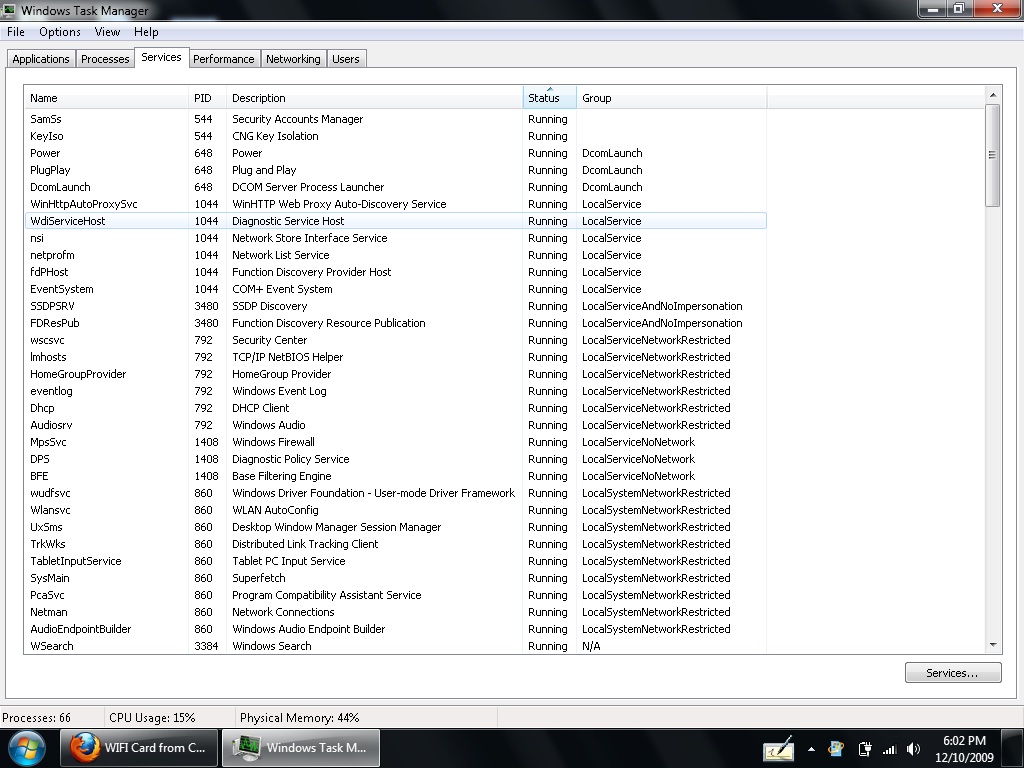Open the Windows Start orb
This screenshot has height=768, width=1024.
pyautogui.click(x=27, y=748)
